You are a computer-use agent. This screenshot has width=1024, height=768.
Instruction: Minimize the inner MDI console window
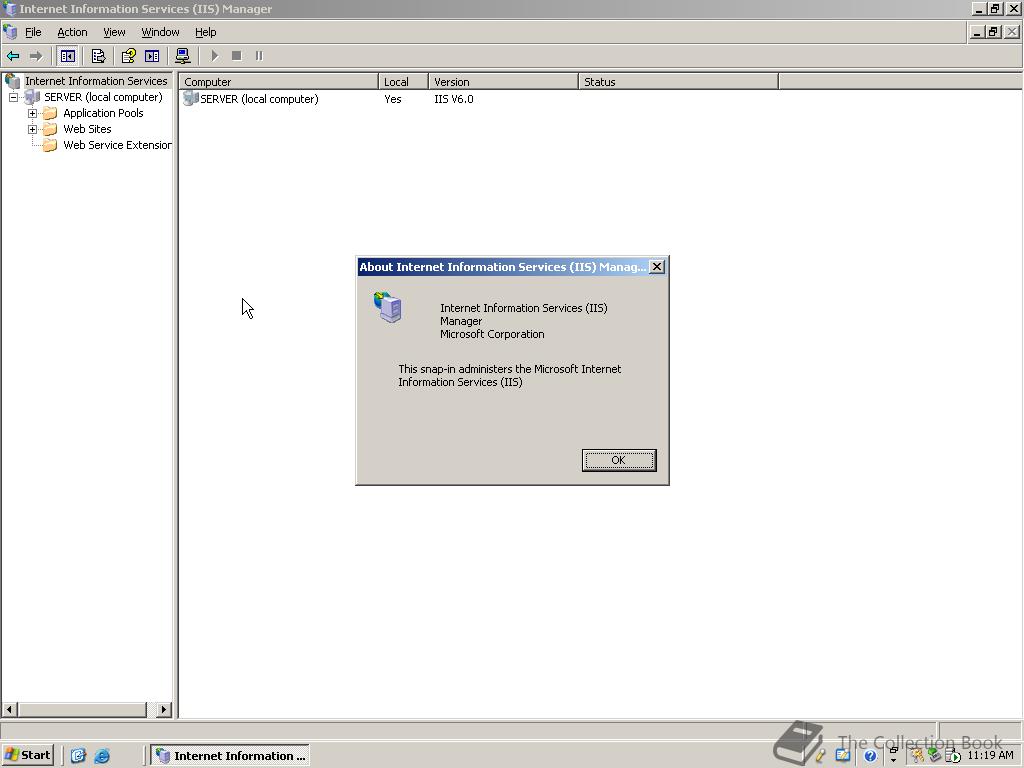point(978,31)
